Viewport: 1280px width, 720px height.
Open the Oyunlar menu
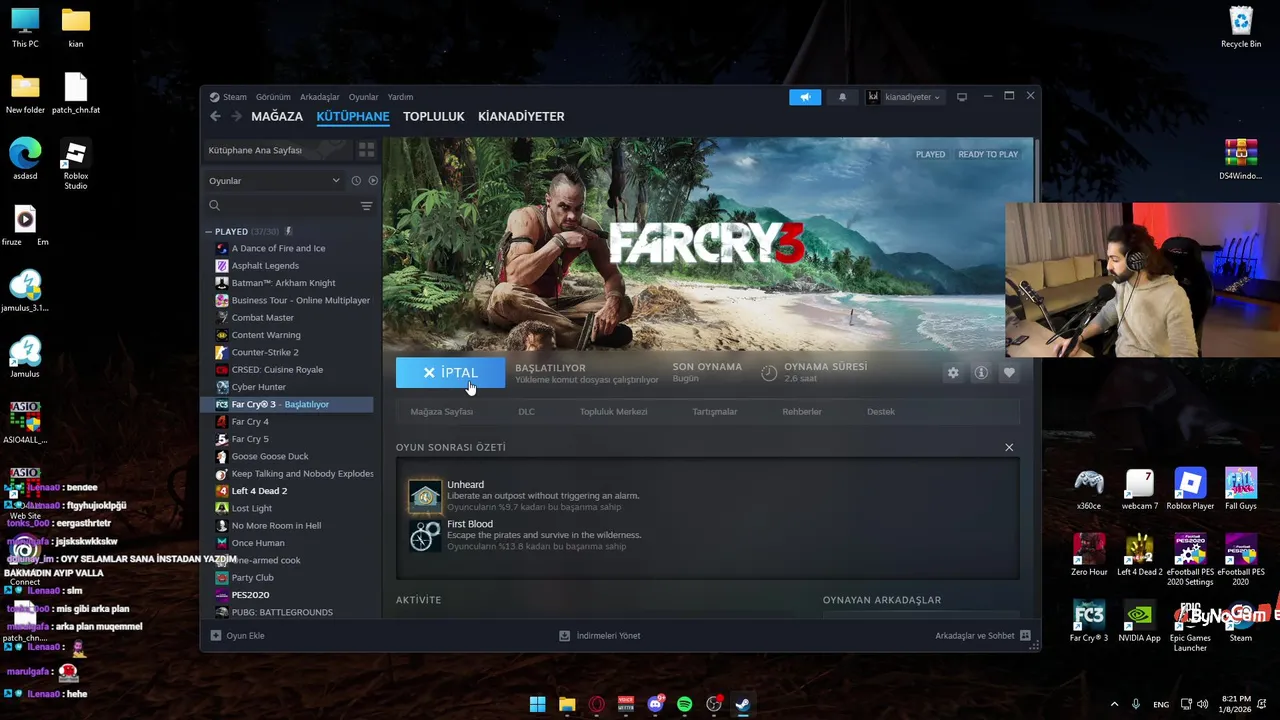click(363, 97)
